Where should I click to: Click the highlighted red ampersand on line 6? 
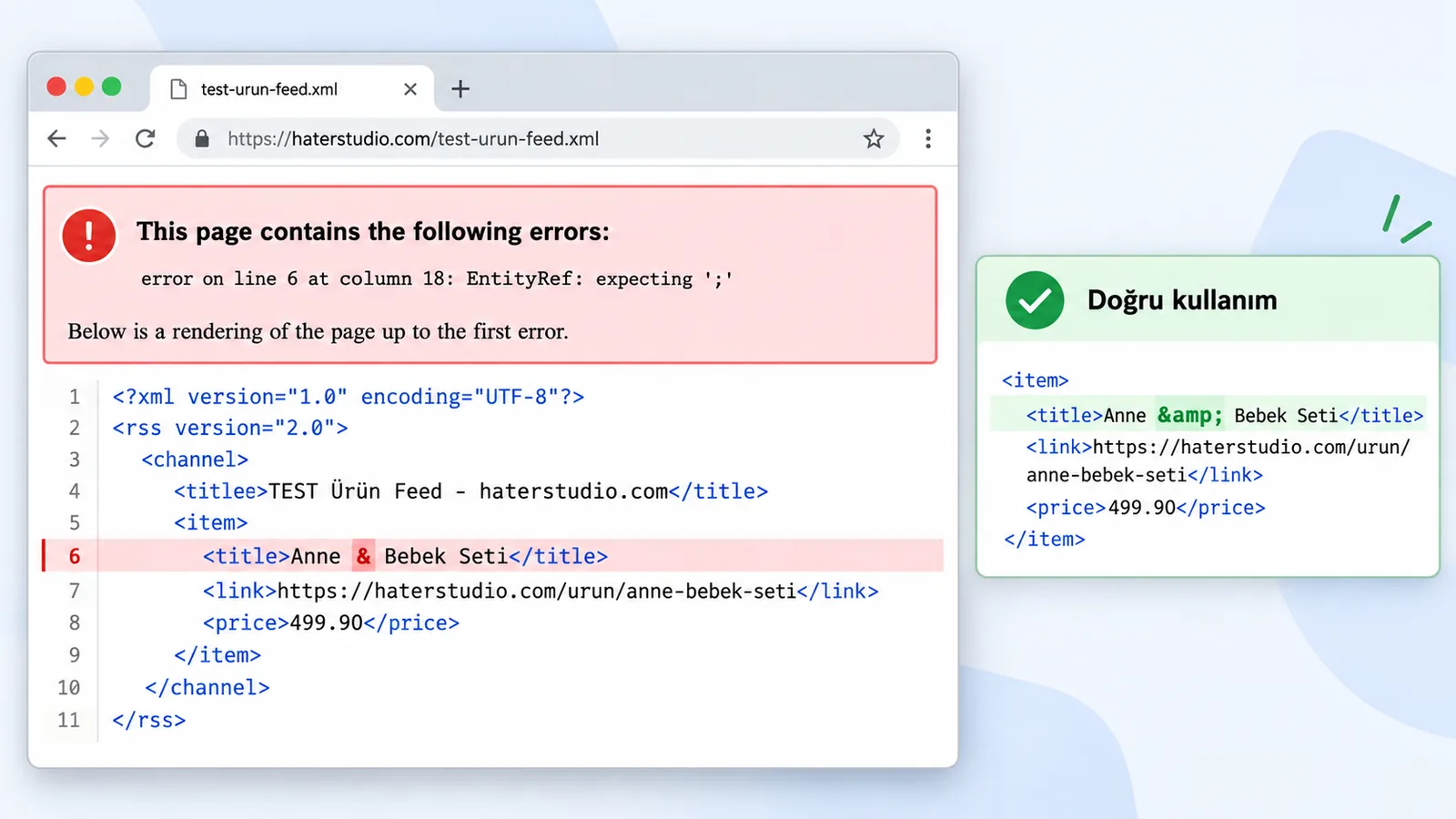(364, 556)
